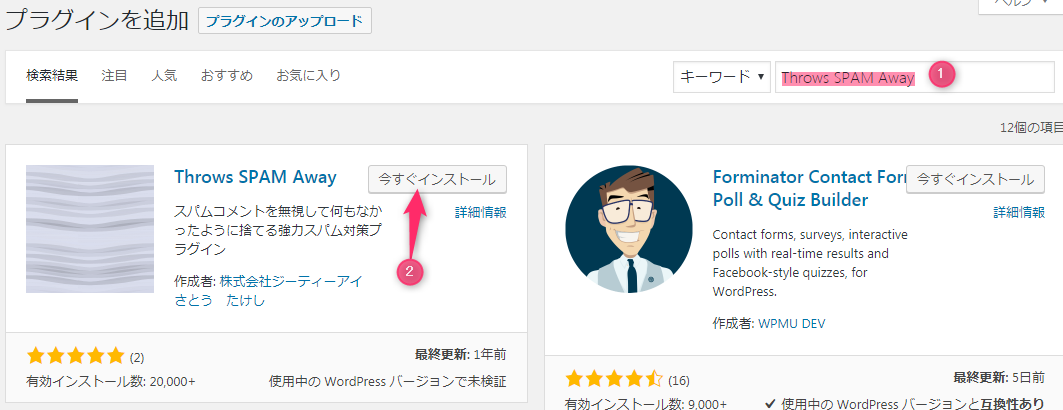1063x410 pixels.
Task: Click the 使用中の WordPress バージョンで未検証 text
Action: [x=387, y=381]
